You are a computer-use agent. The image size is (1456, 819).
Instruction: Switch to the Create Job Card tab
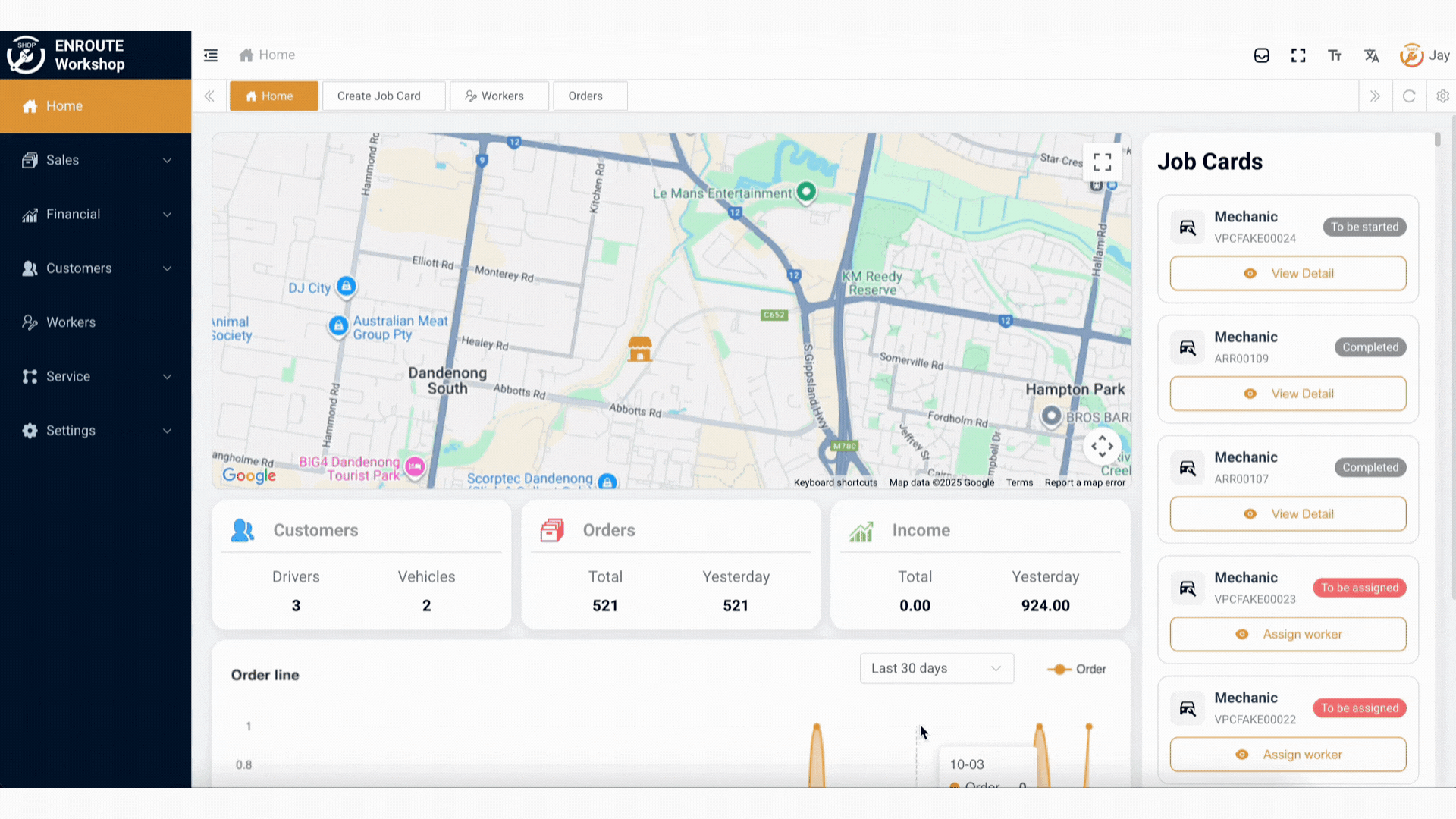tap(378, 96)
